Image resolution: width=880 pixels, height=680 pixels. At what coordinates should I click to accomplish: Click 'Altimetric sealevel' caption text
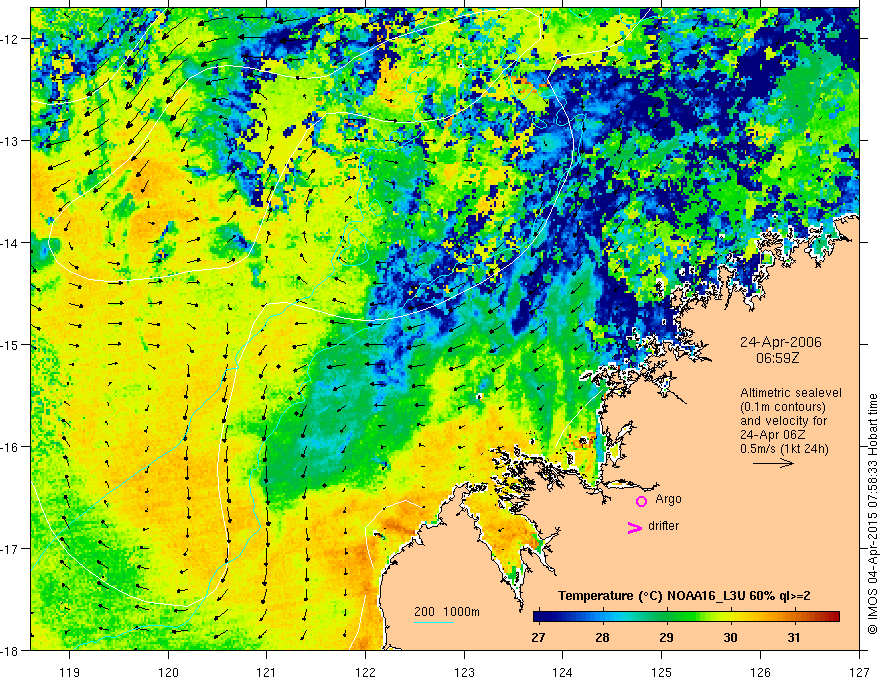point(791,393)
